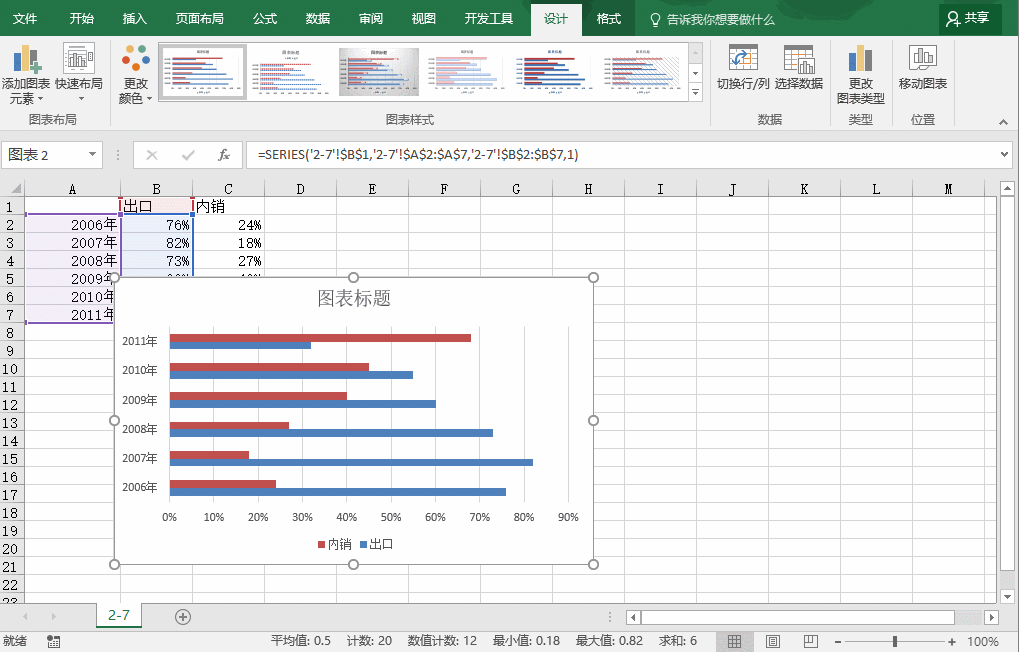Open the 格式 ribbon tab
The height and width of the screenshot is (652, 1019).
point(608,19)
